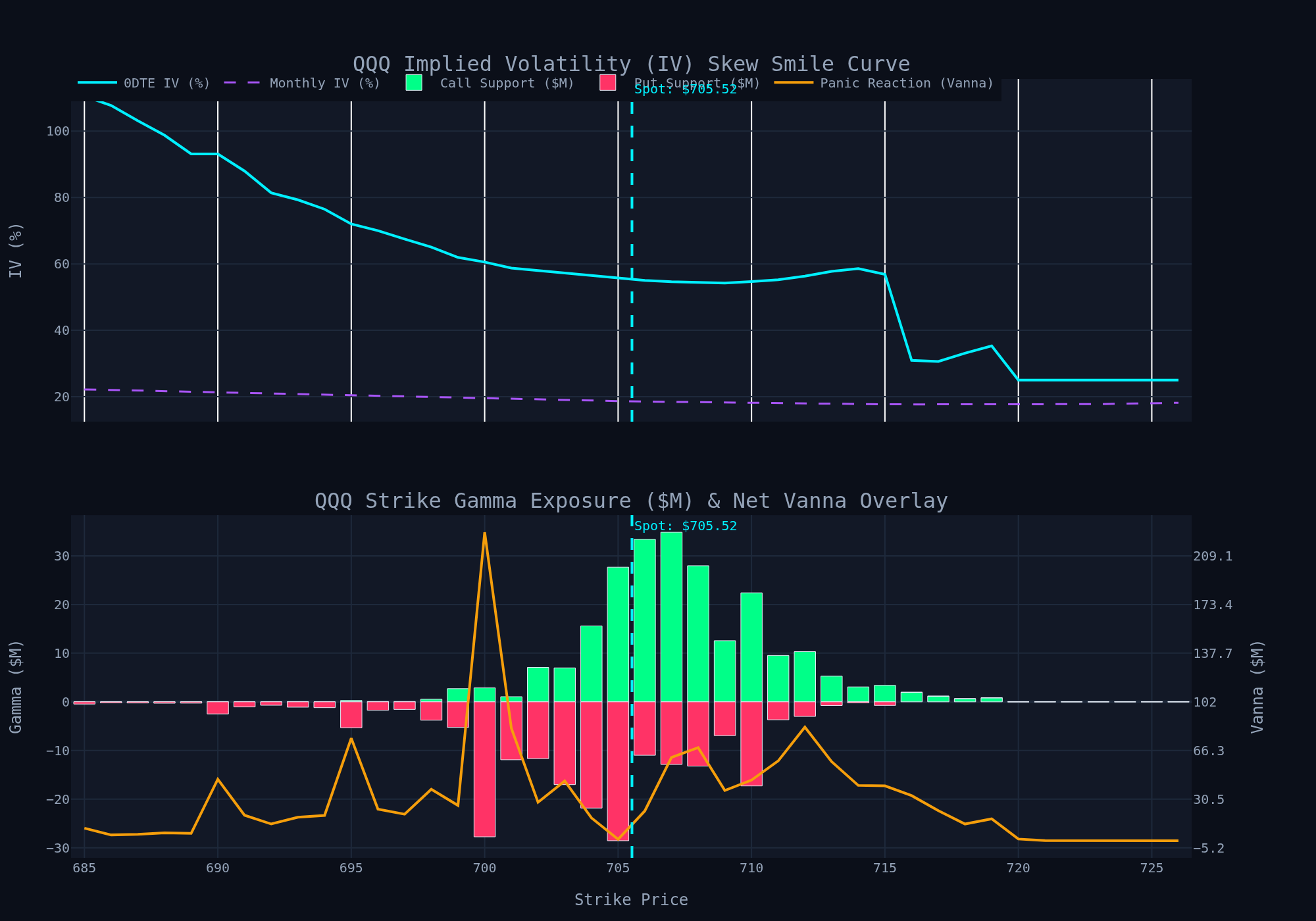The height and width of the screenshot is (921, 1316).
Task: Click the Gamma ($M) axis title
Action: [x=16, y=686]
